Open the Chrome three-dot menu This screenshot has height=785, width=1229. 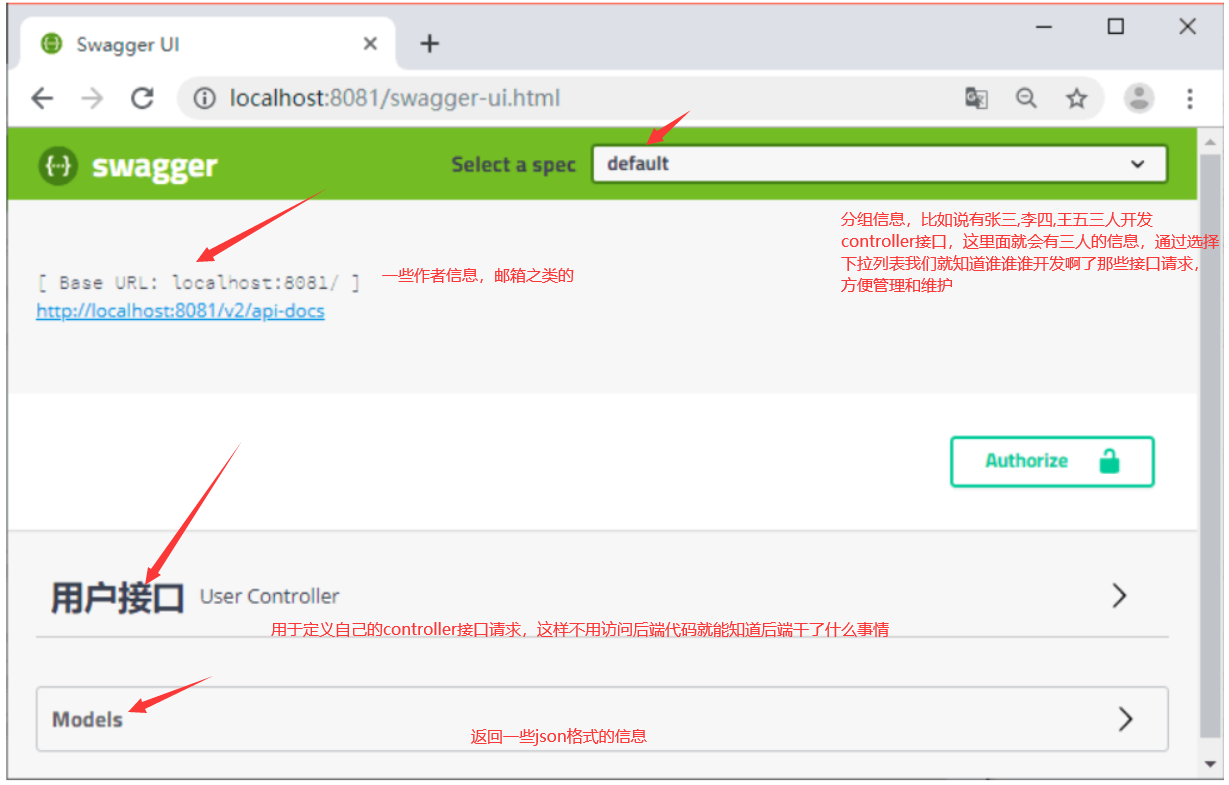(x=1190, y=98)
